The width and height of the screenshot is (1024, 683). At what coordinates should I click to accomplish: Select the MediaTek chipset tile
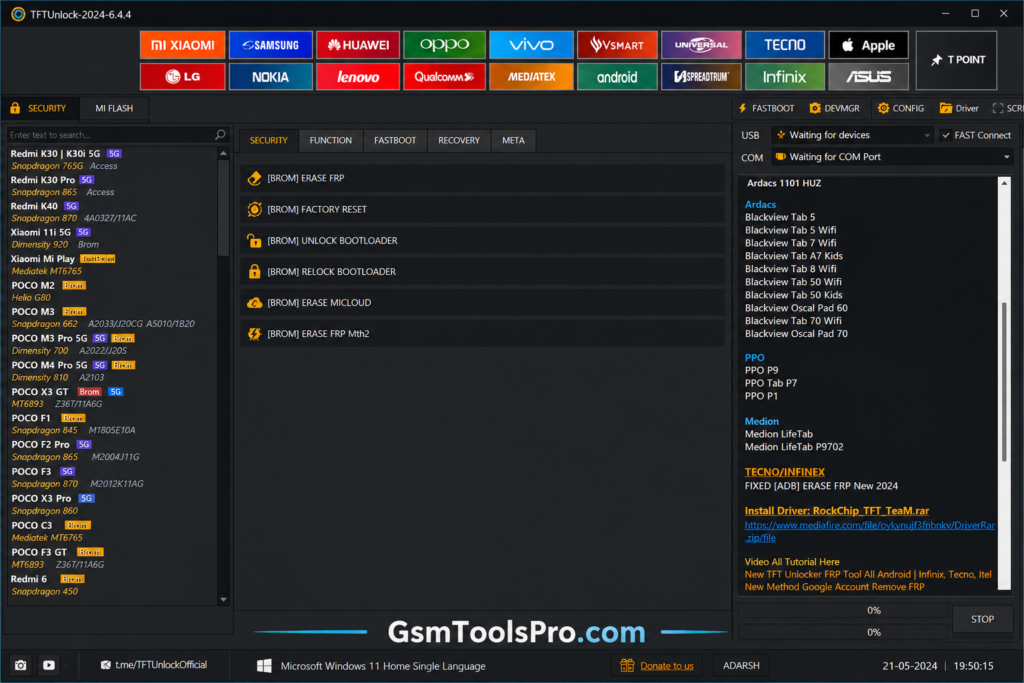[532, 76]
